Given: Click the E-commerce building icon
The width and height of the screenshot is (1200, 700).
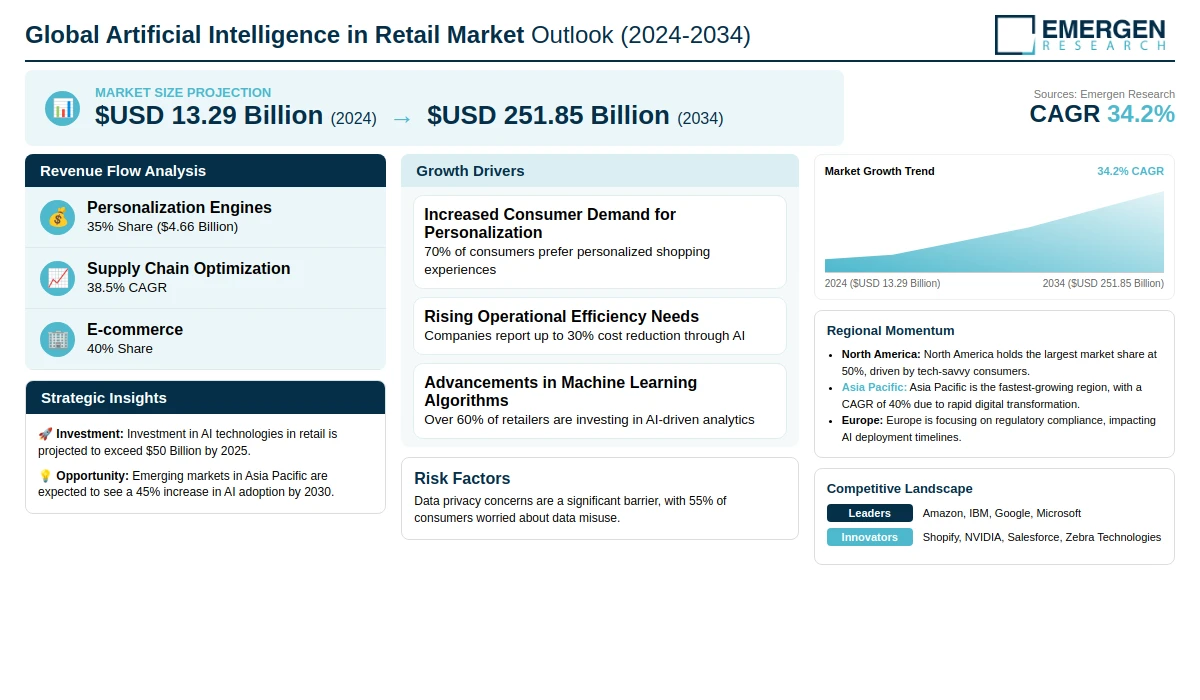Looking at the screenshot, I should pyautogui.click(x=58, y=339).
